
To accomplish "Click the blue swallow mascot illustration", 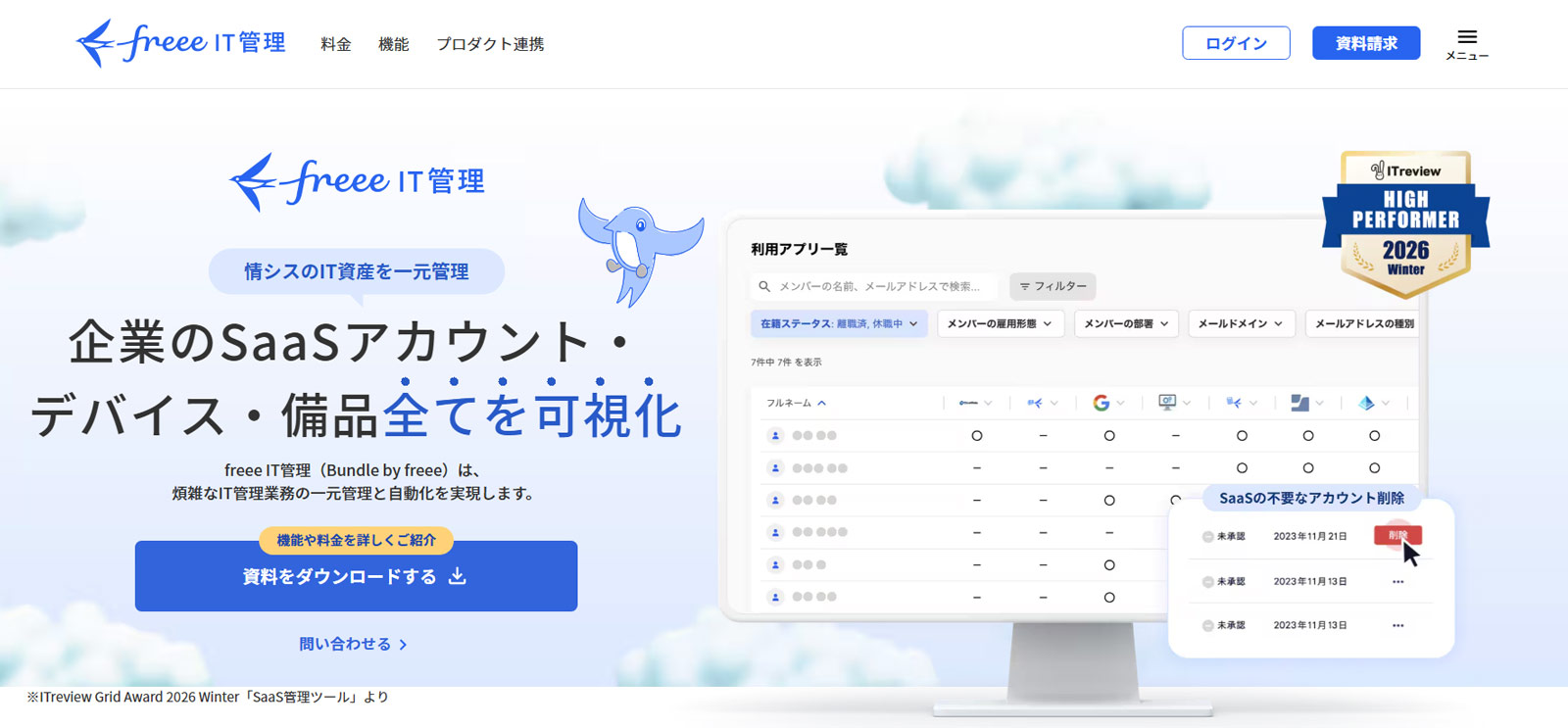I will coord(640,251).
